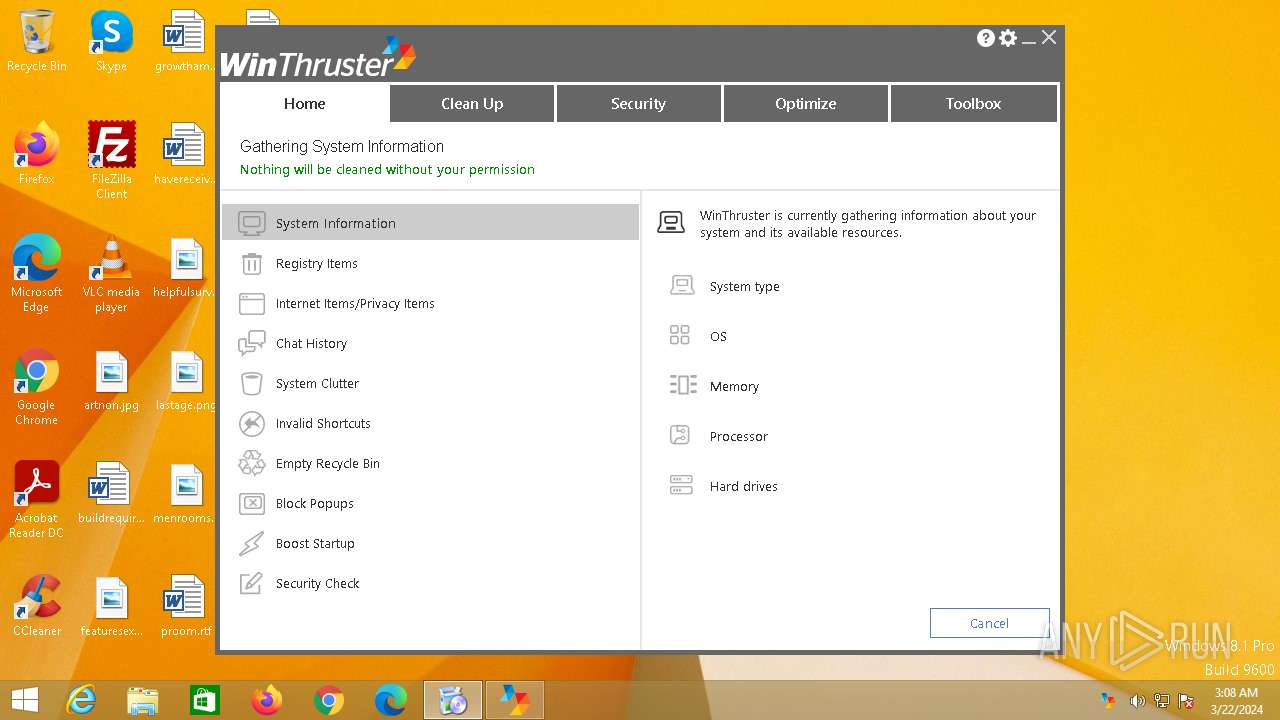Click the Block Popups window icon
Image resolution: width=1280 pixels, height=720 pixels.
pos(252,503)
